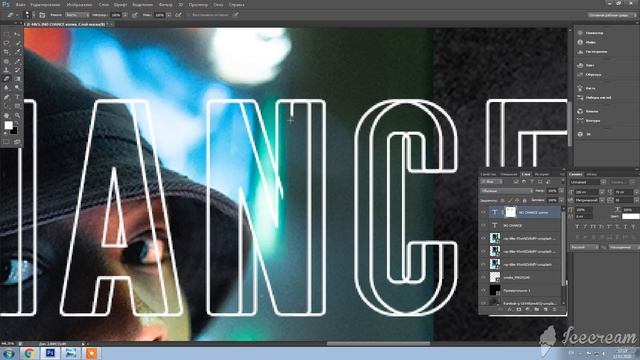Screen dimensions: 640x360
Task: Select the Horizontal Type tool
Action: tap(17, 97)
